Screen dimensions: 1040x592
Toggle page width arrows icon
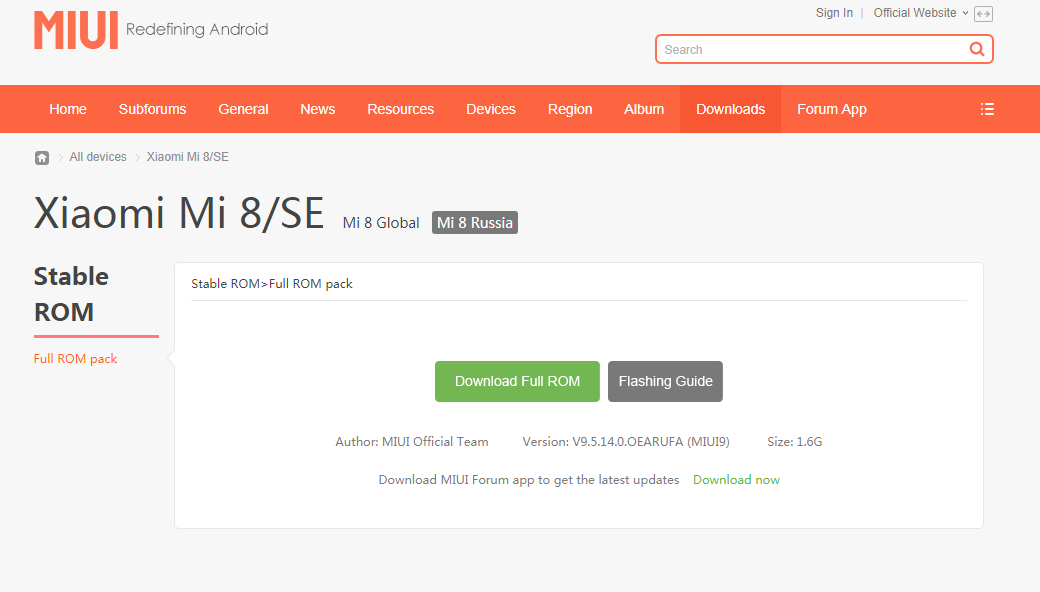[x=984, y=14]
